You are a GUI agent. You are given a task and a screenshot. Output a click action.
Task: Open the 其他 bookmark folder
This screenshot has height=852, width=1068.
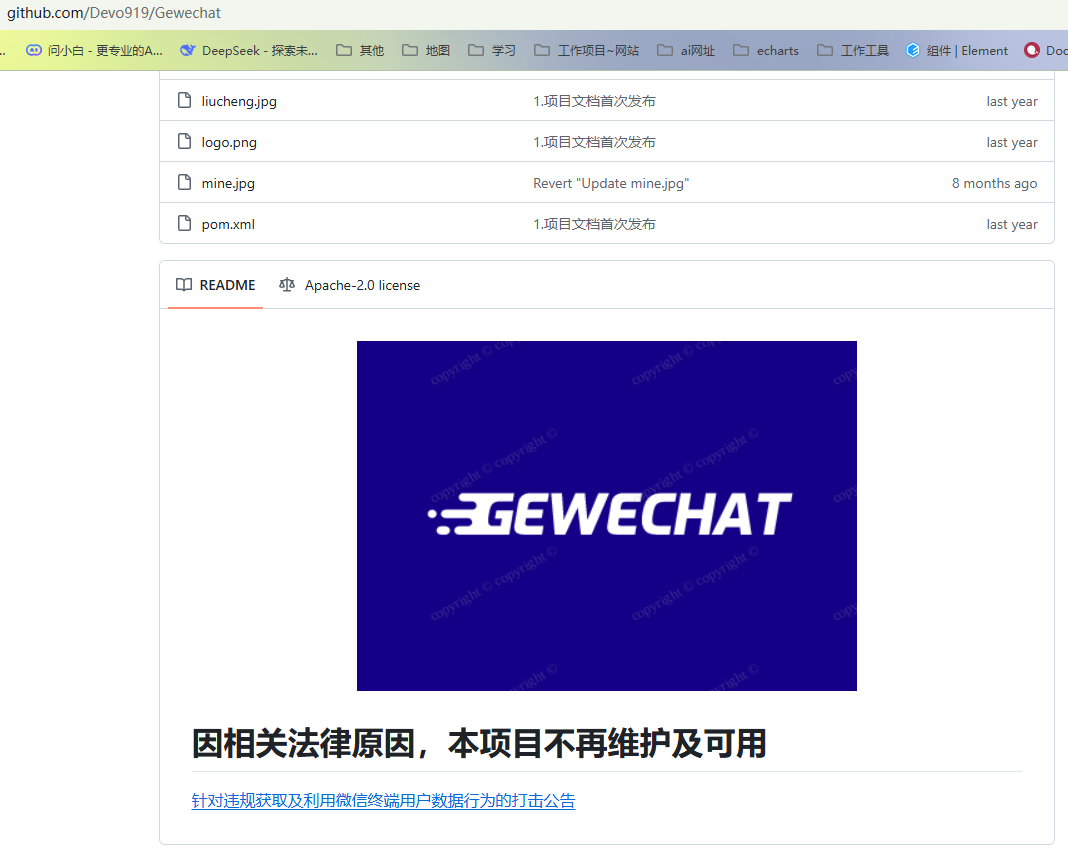[360, 50]
